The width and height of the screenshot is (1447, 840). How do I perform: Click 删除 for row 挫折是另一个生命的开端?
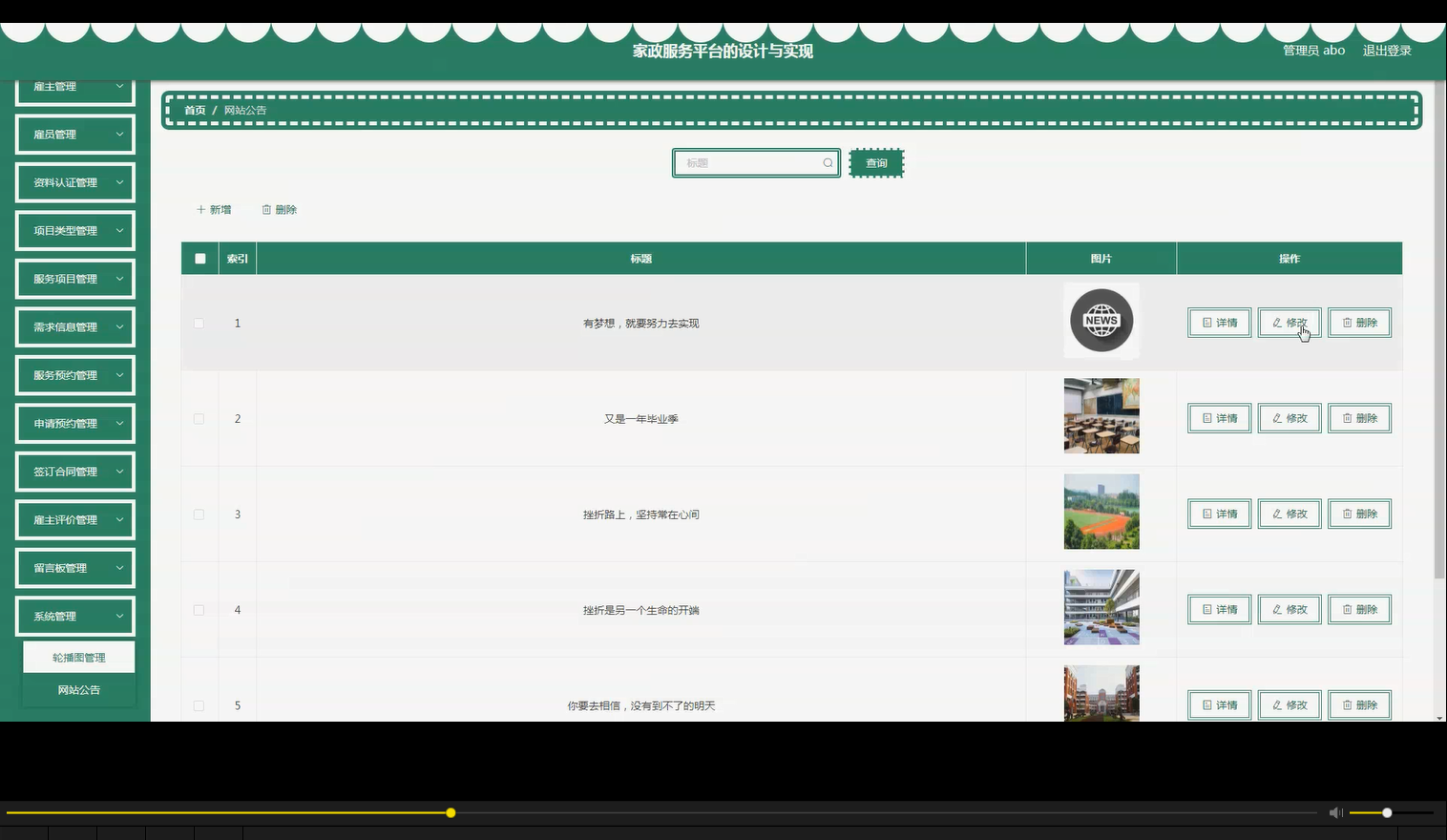coord(1359,609)
